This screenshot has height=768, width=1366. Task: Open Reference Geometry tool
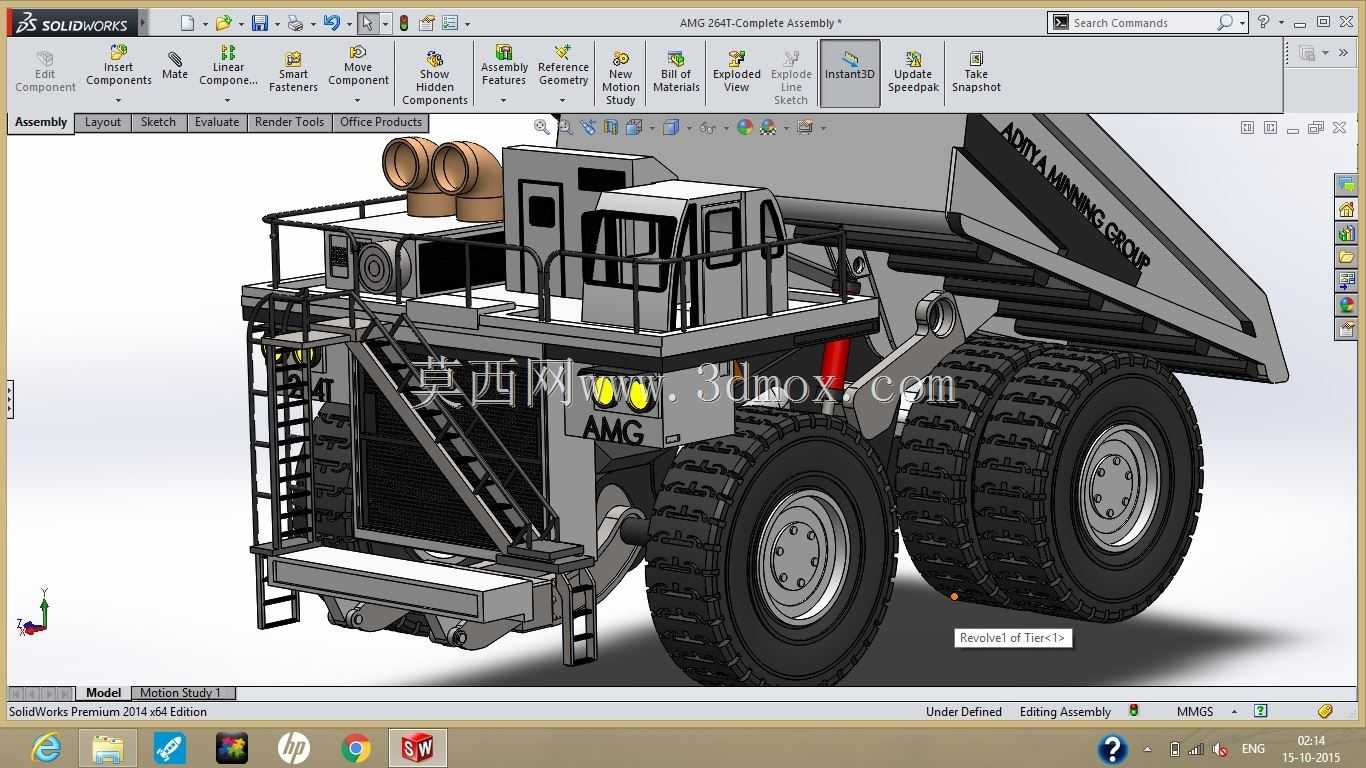tap(563, 66)
